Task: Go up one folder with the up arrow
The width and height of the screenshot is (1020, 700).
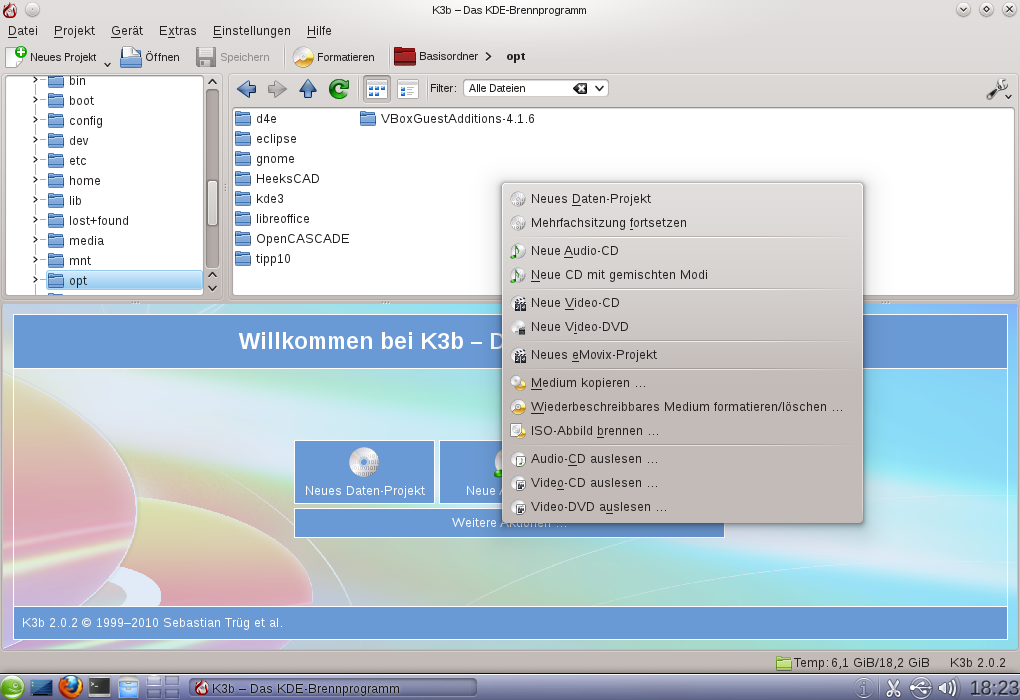Action: point(308,88)
